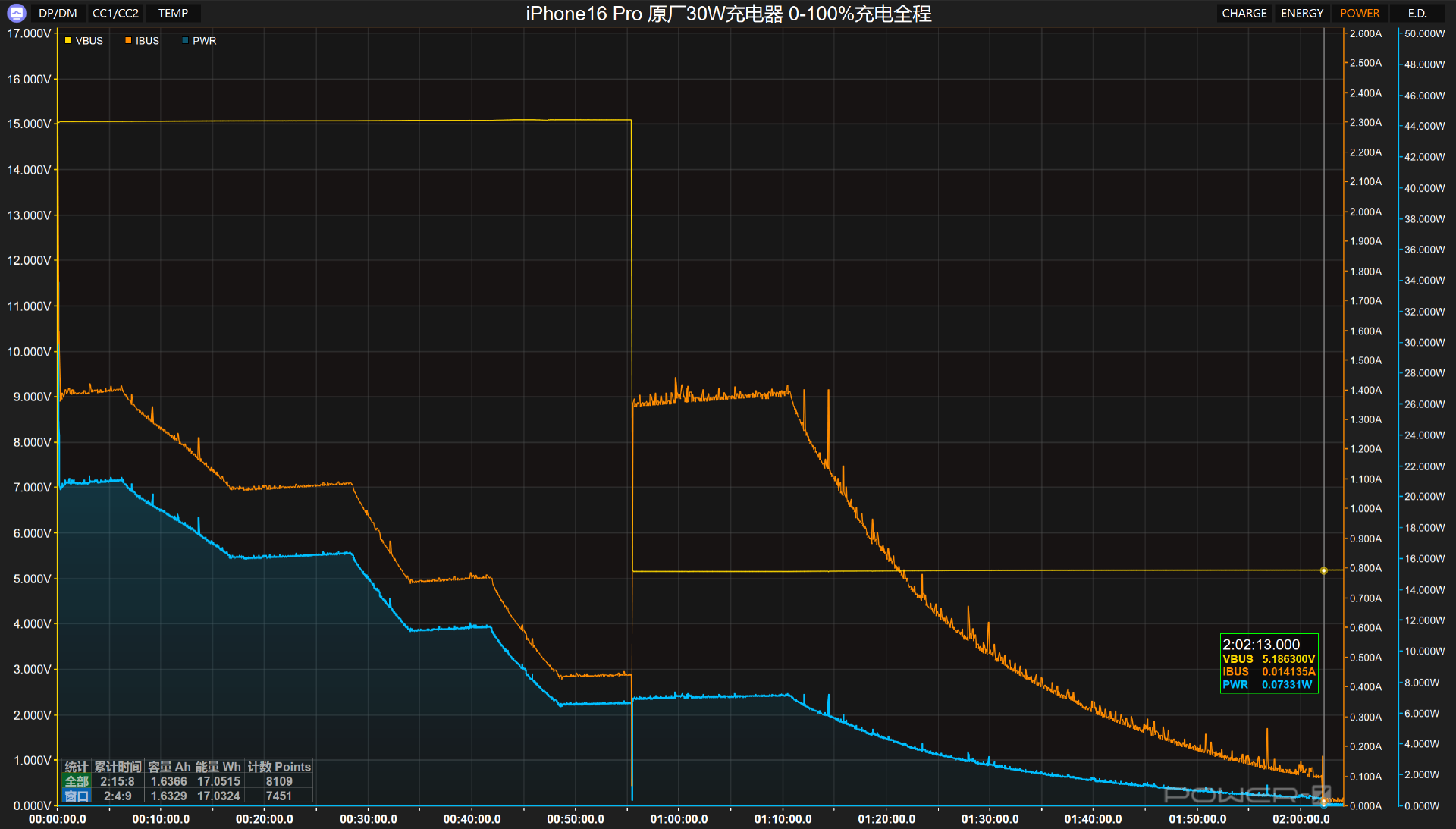Switch to the ENERGY view

click(1301, 13)
